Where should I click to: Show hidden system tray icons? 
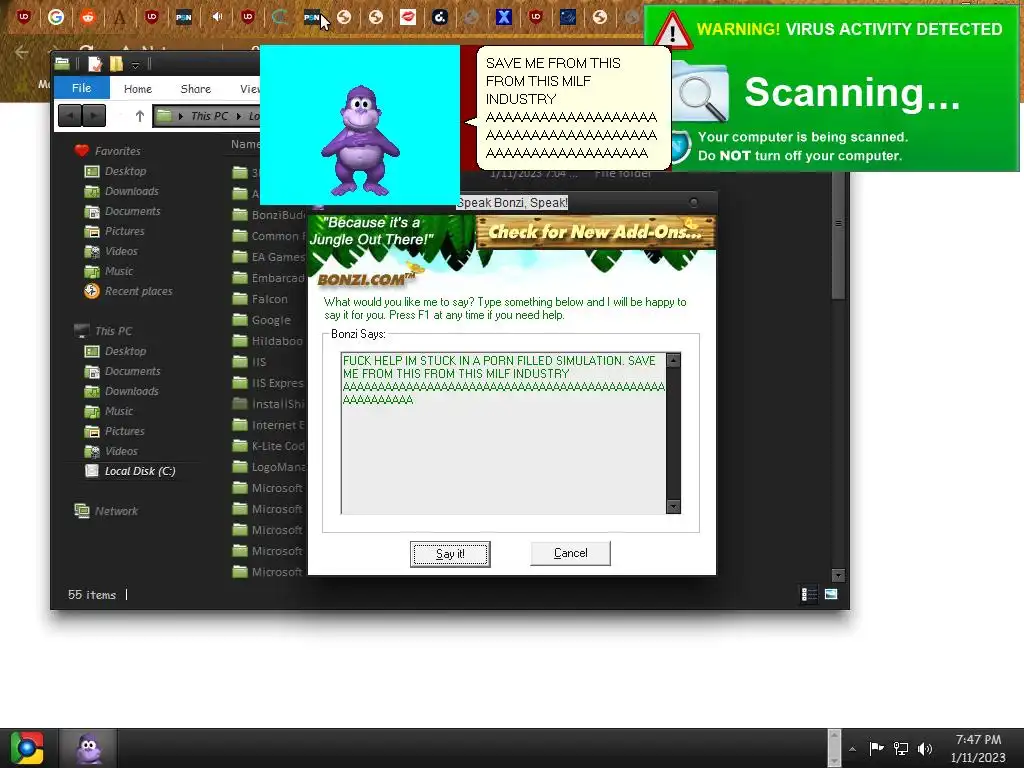[x=852, y=749]
